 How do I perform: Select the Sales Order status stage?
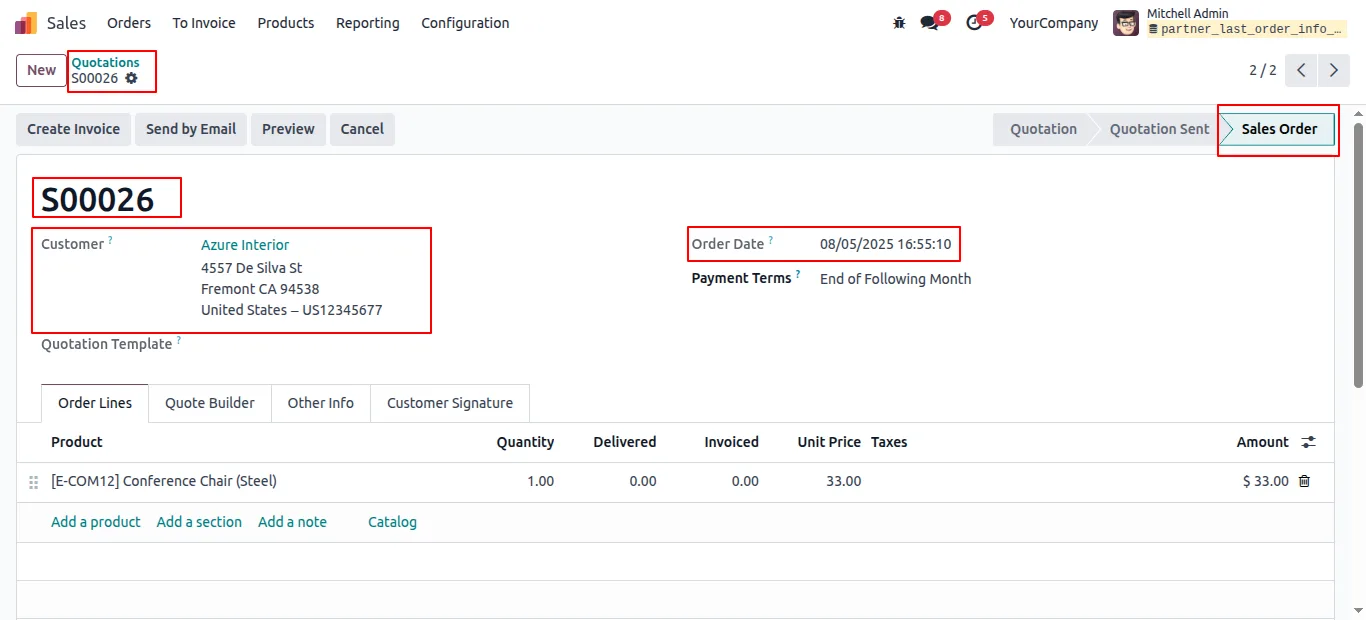[x=1279, y=129]
